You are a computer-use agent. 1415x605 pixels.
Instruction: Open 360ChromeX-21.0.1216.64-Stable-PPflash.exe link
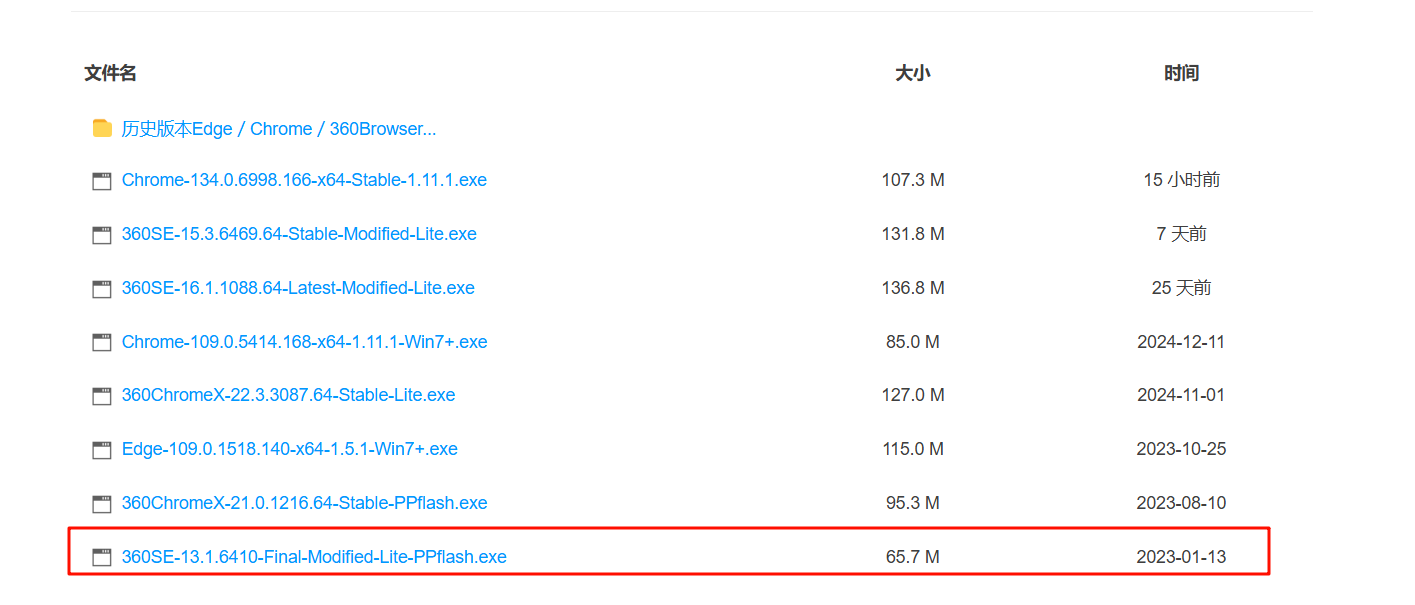tap(305, 503)
